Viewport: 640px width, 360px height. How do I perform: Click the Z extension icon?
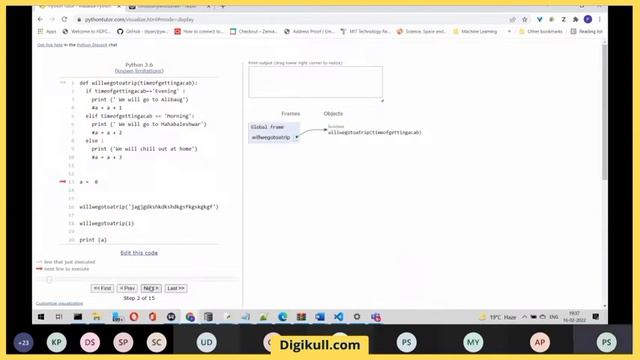(564, 19)
